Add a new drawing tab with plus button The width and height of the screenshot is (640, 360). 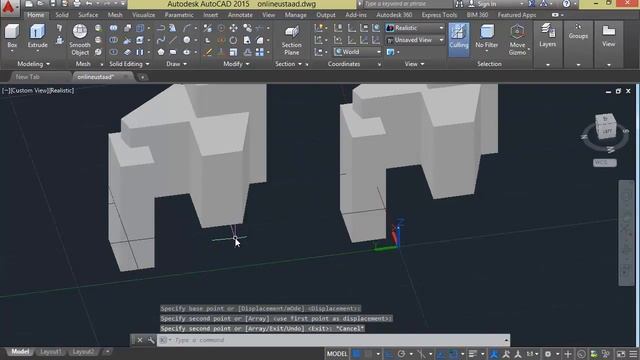[142, 77]
